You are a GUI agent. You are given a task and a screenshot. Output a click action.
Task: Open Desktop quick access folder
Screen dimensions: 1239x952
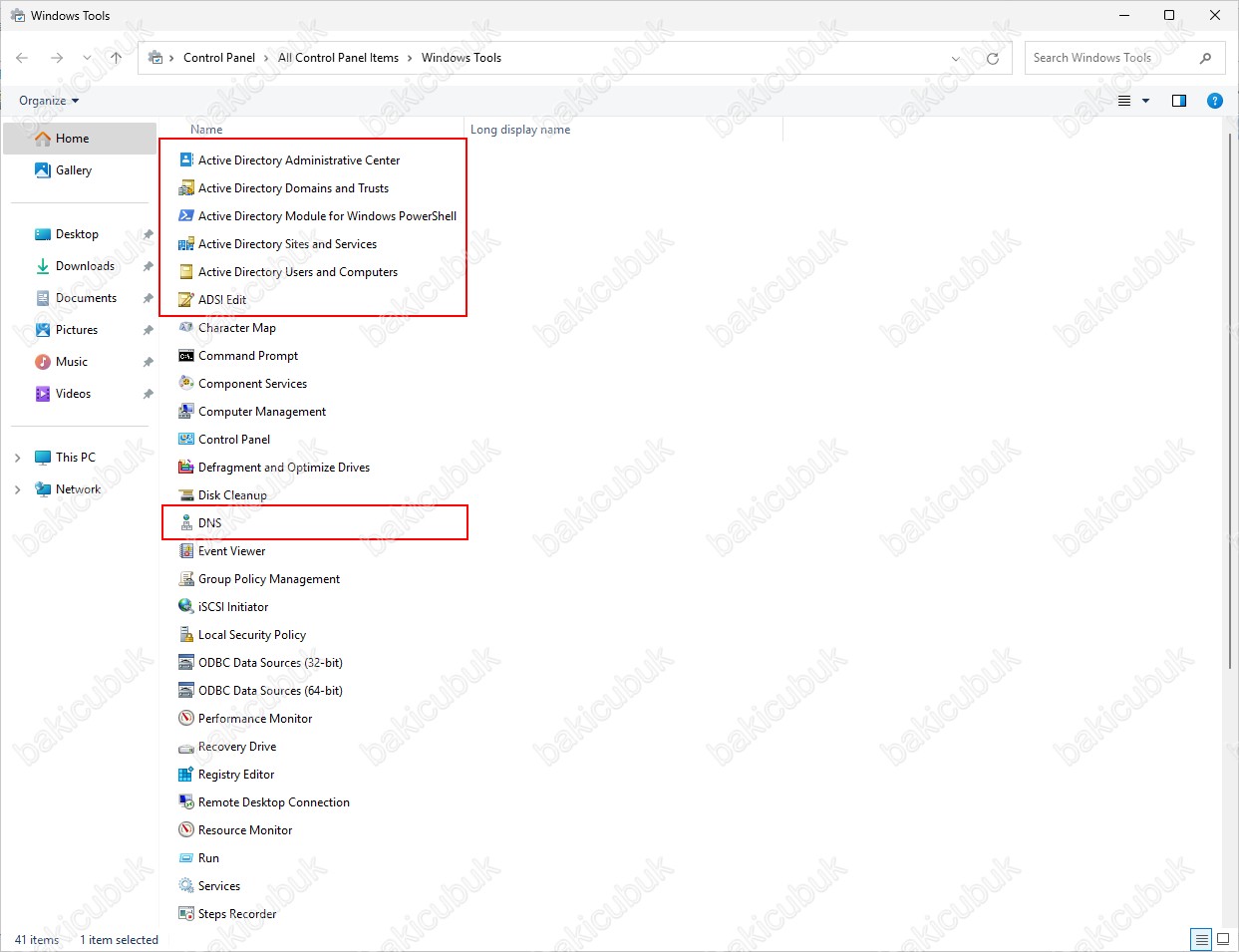[x=80, y=234]
